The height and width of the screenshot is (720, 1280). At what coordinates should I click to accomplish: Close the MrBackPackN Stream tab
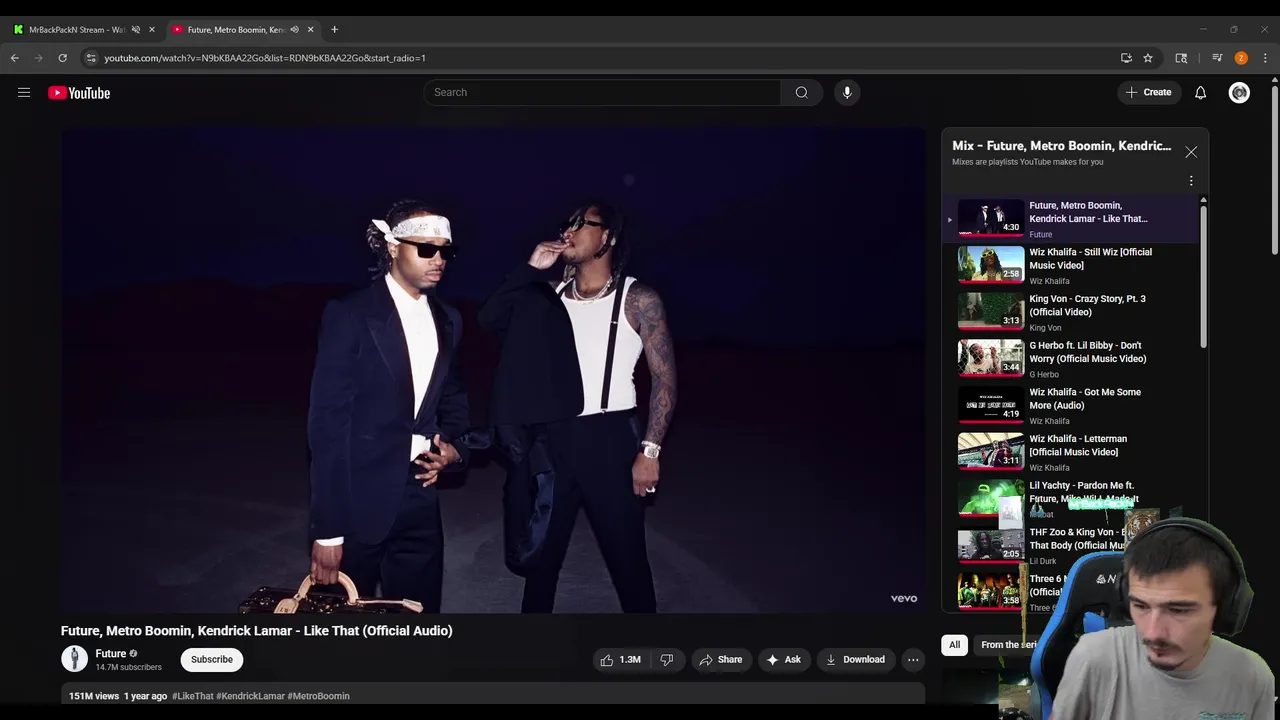click(152, 29)
